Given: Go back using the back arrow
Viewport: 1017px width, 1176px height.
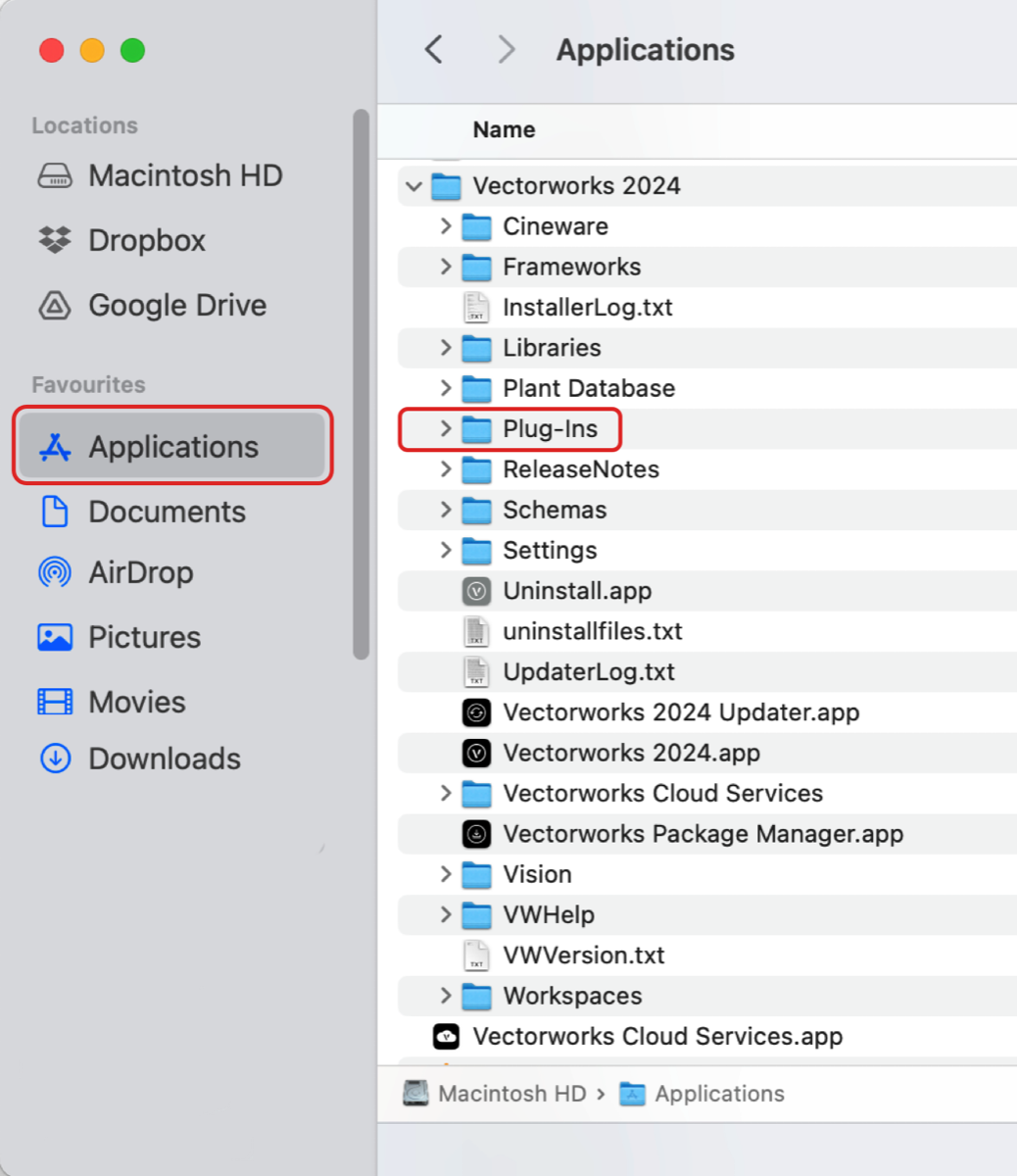Looking at the screenshot, I should point(434,50).
